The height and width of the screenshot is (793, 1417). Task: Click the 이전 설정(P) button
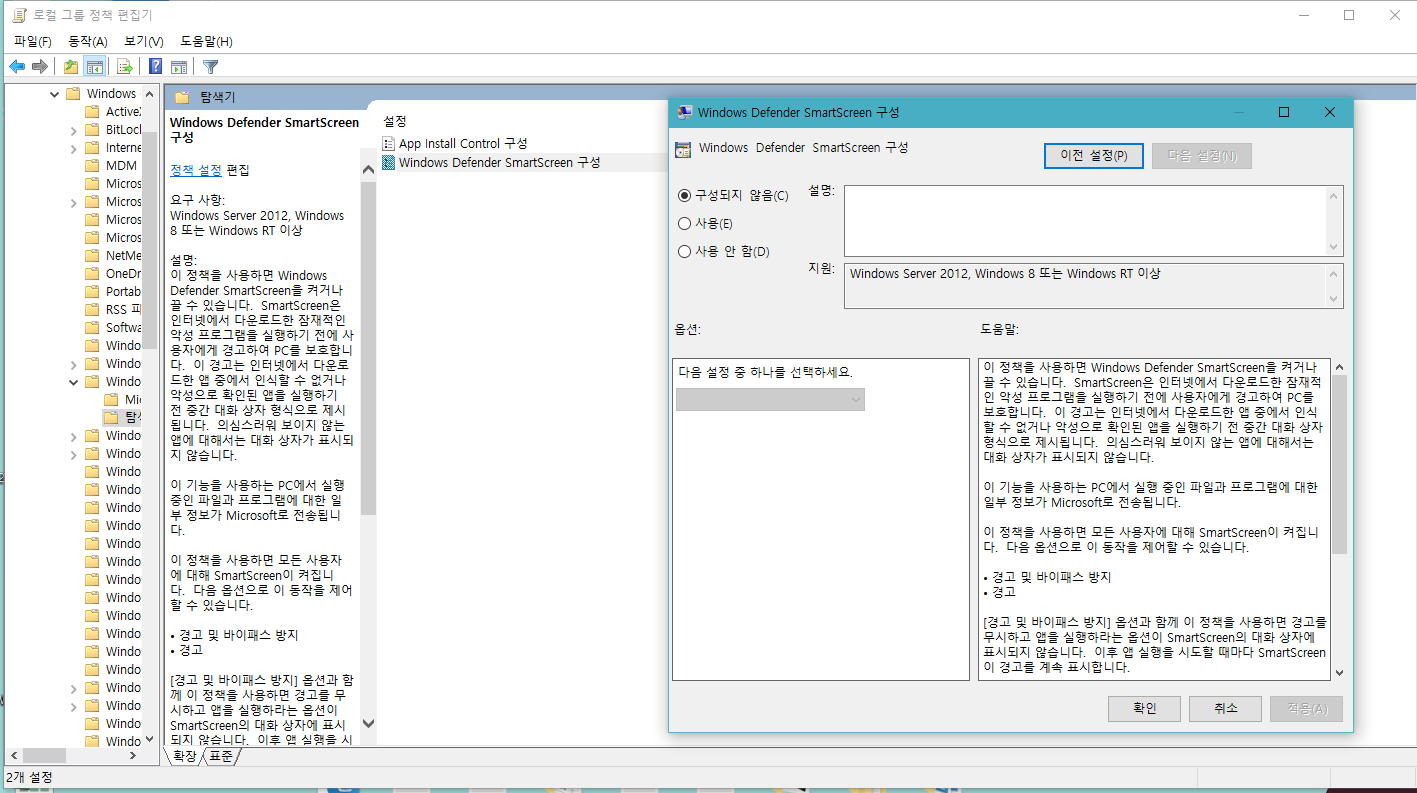(x=1094, y=156)
